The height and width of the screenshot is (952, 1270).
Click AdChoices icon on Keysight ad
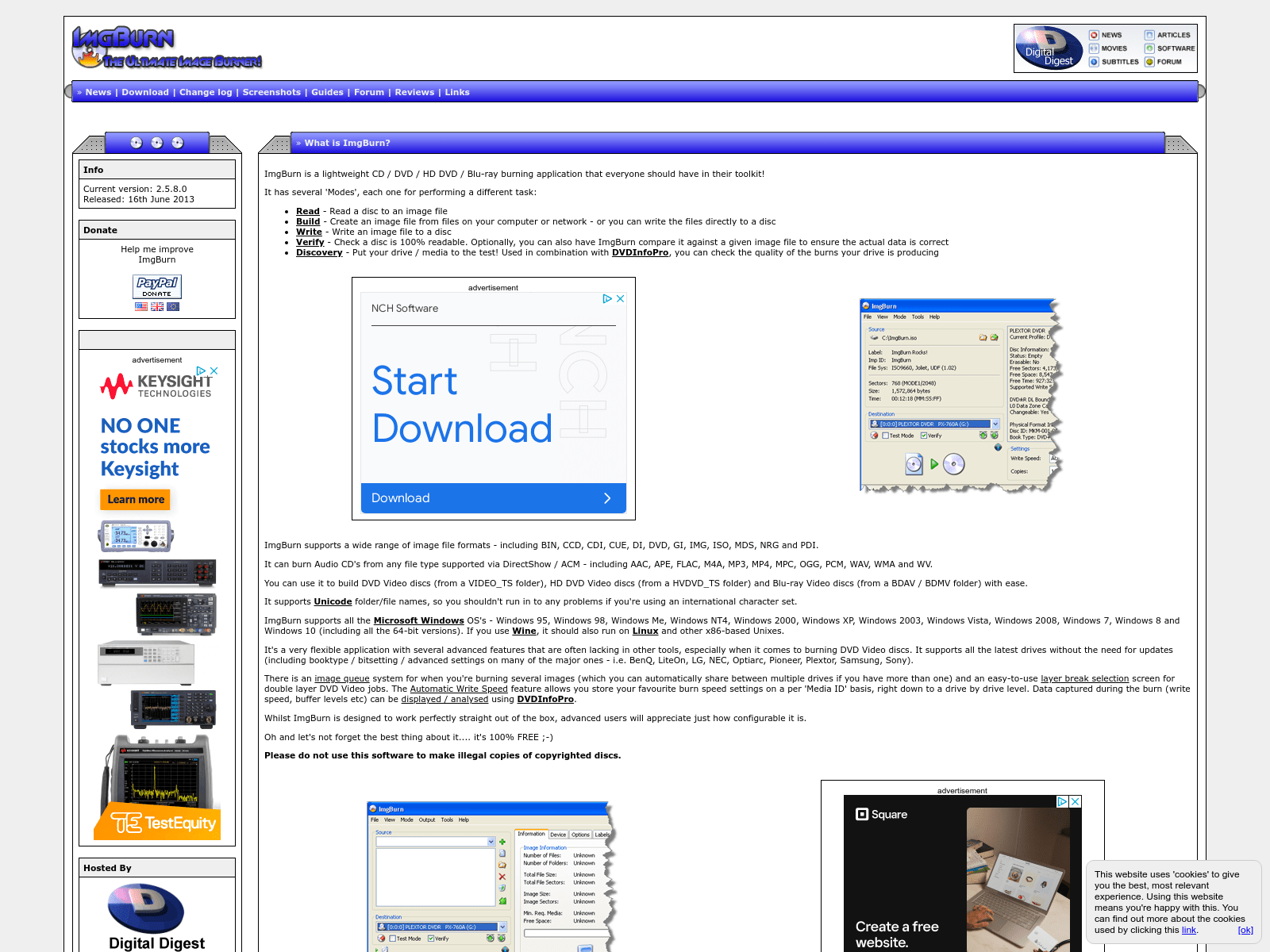202,370
